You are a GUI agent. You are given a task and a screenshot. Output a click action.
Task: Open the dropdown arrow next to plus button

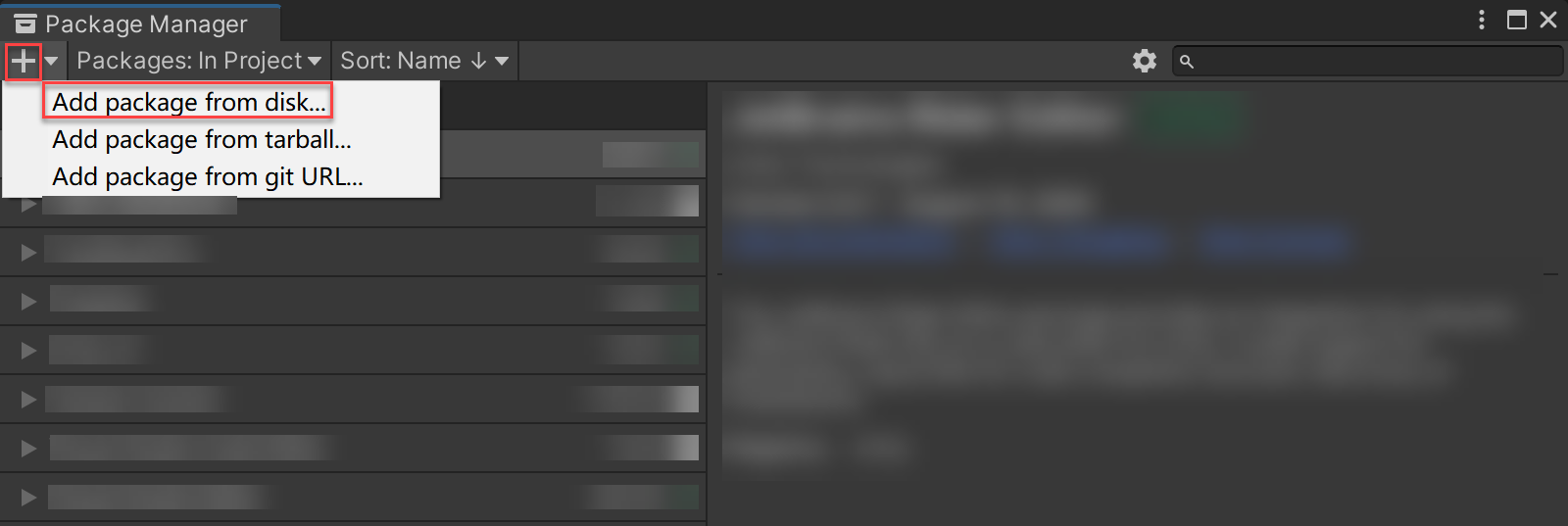(52, 62)
